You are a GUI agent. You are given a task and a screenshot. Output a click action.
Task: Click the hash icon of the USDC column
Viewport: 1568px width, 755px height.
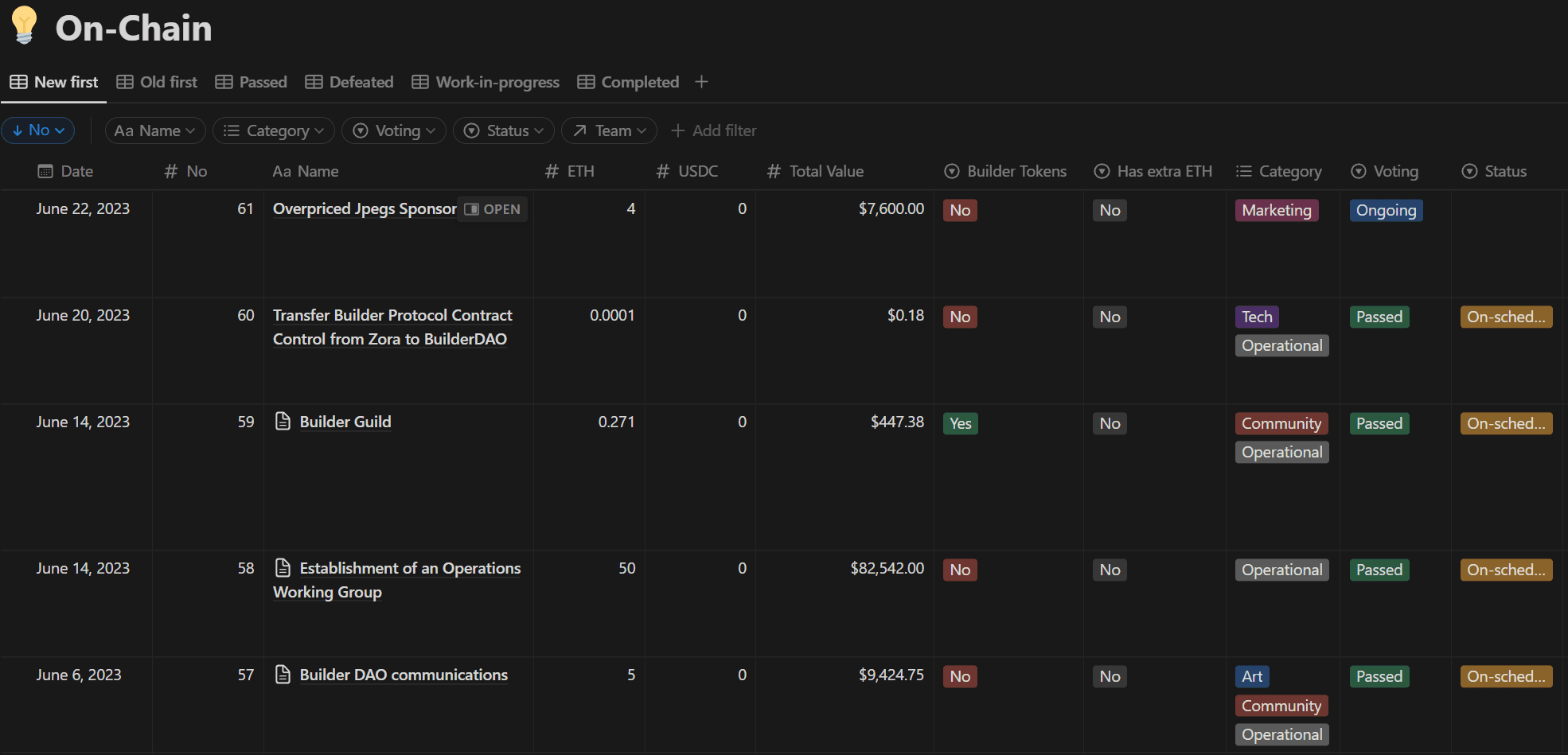(x=662, y=171)
